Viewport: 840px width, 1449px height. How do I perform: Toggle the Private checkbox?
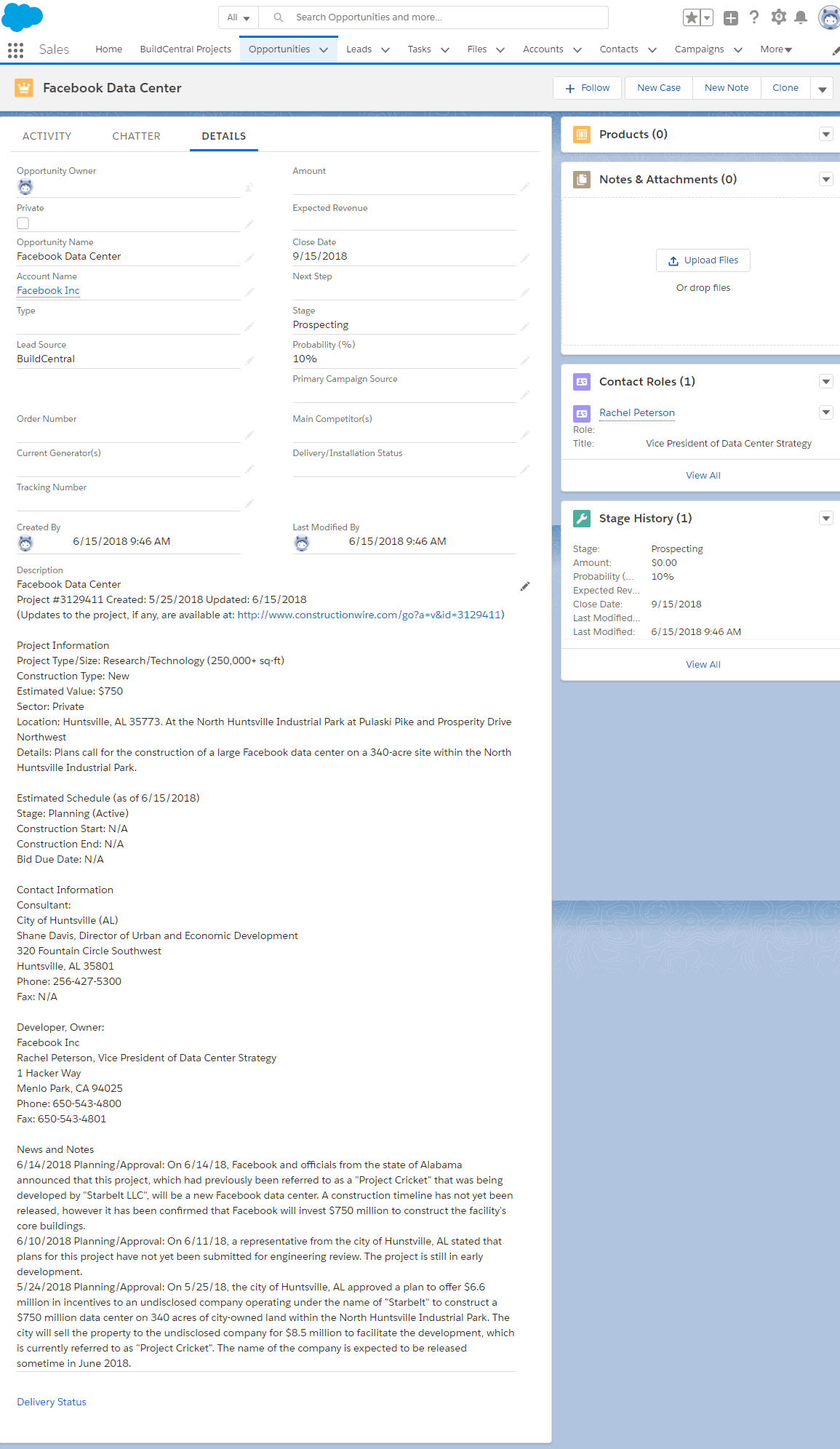click(23, 223)
